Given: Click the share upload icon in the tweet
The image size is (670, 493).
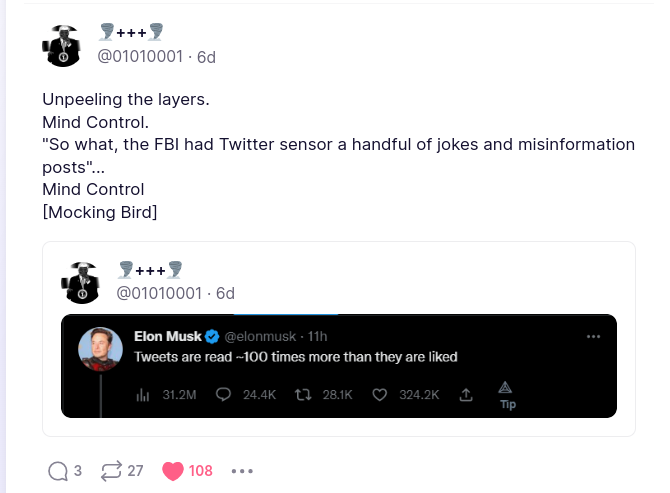Looking at the screenshot, I should tap(465, 395).
